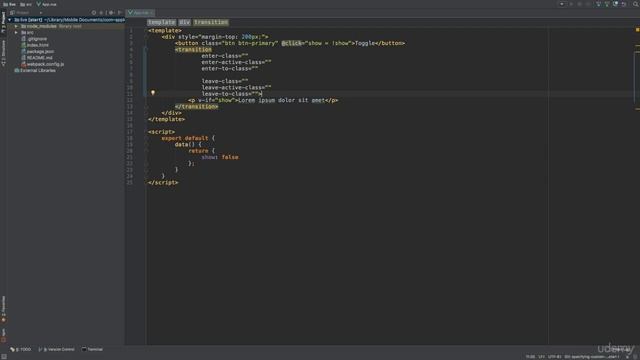Click the VCS history clock icon
640x360 pixels.
(x=616, y=4)
